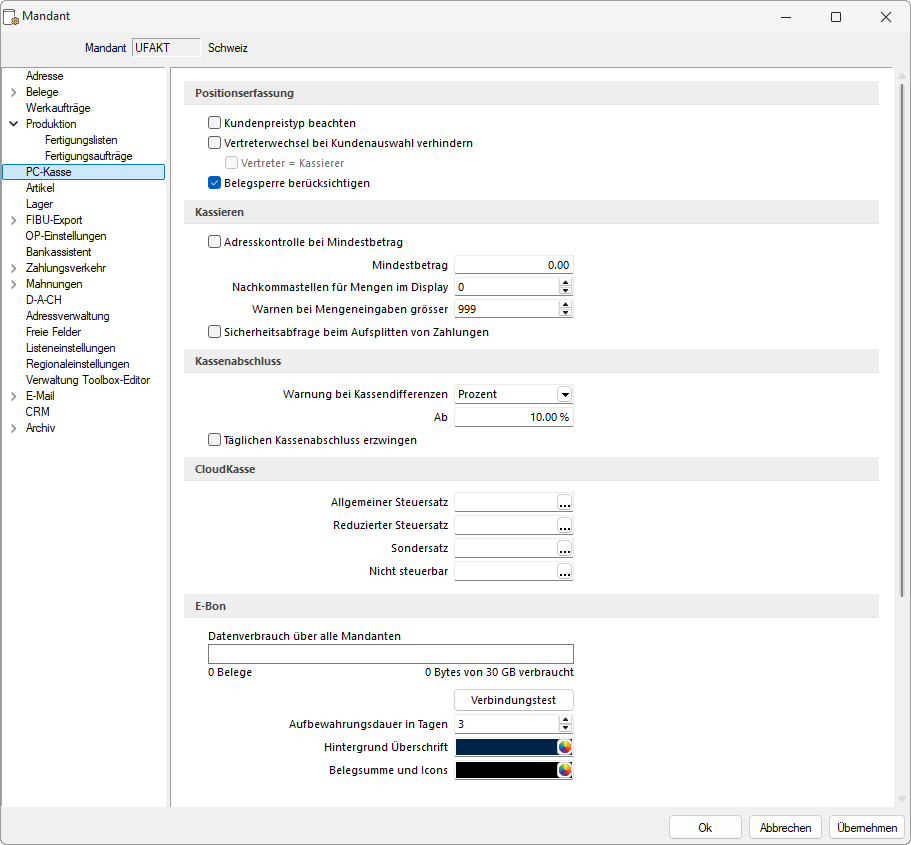The width and height of the screenshot is (911, 845).
Task: Toggle Vertreterwechsel bei Kundenauswahl verhindern
Action: [x=214, y=142]
